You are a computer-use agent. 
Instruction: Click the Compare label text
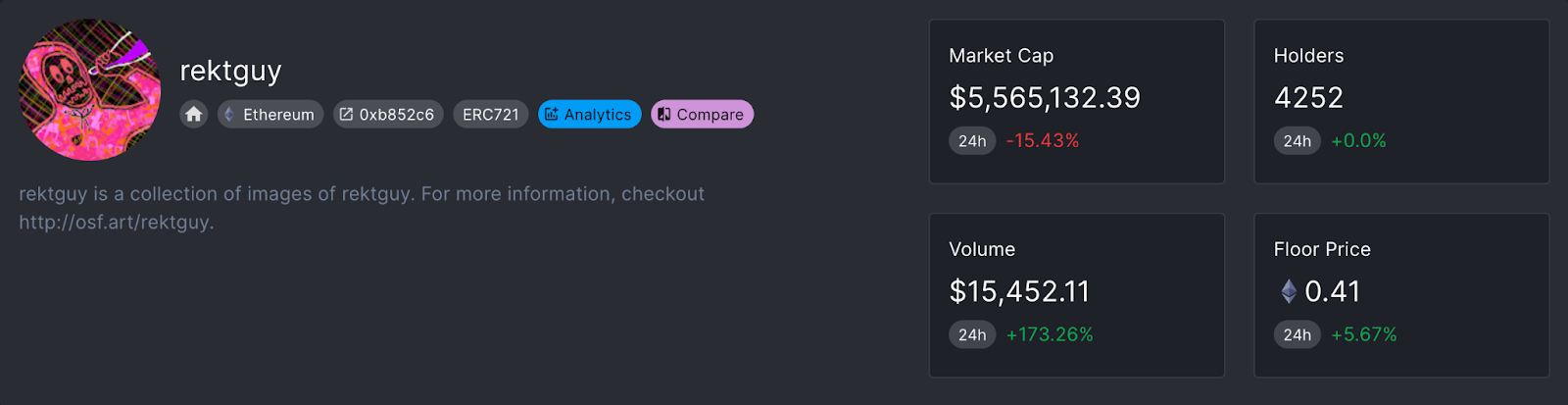[x=710, y=115]
